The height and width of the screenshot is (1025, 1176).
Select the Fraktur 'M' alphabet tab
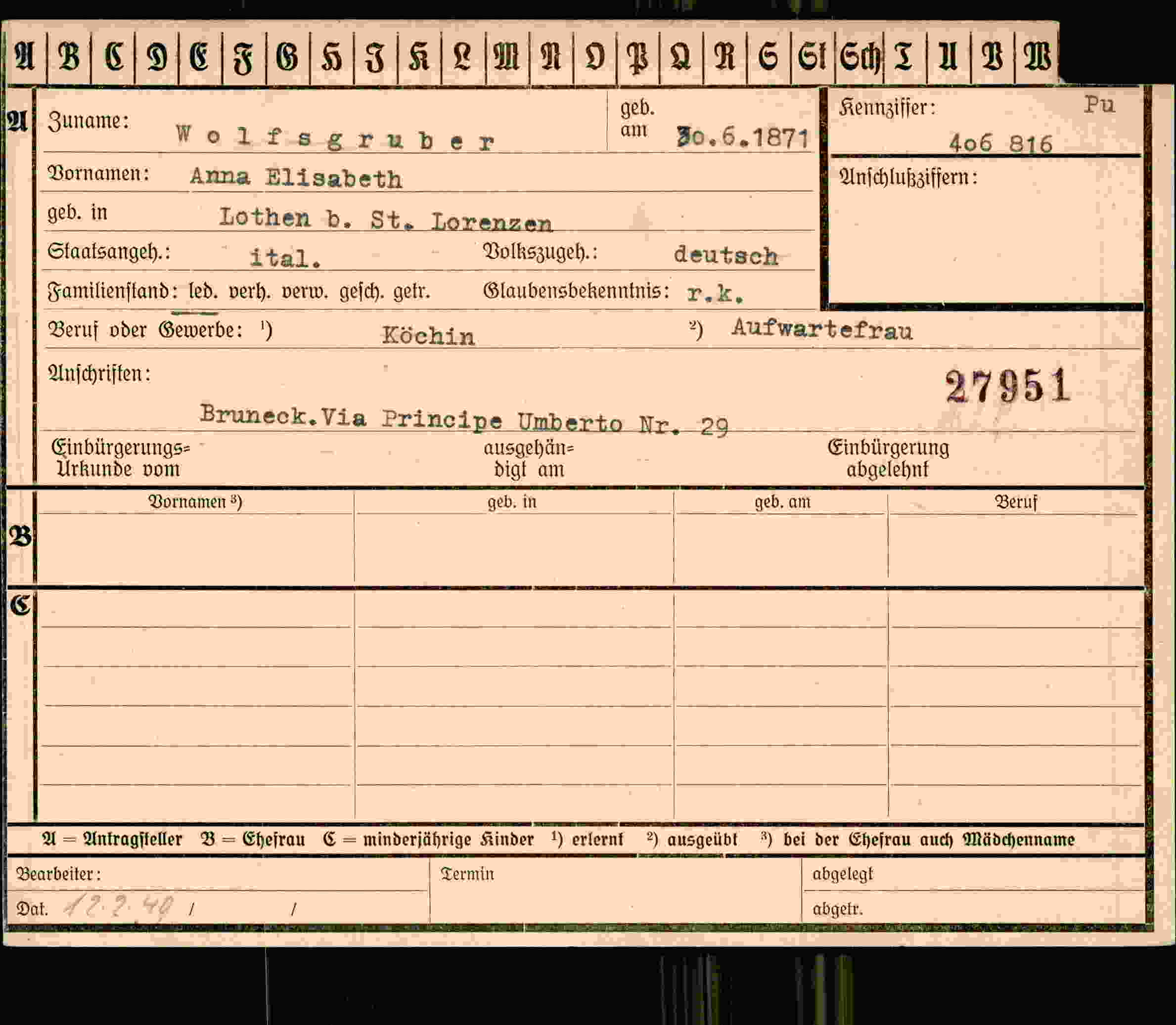point(507,57)
